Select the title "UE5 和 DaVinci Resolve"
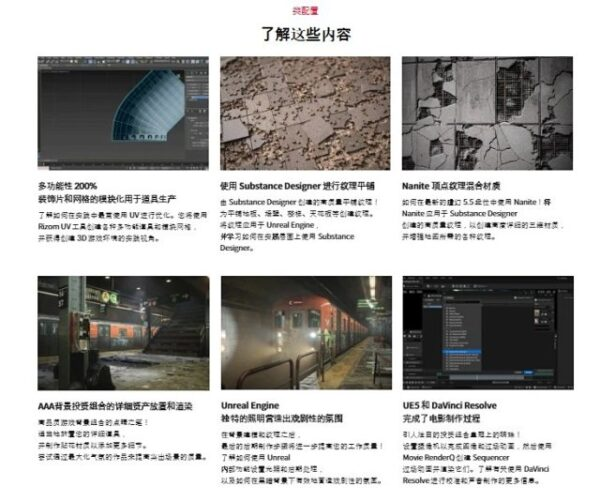600x502 pixels. click(x=449, y=406)
